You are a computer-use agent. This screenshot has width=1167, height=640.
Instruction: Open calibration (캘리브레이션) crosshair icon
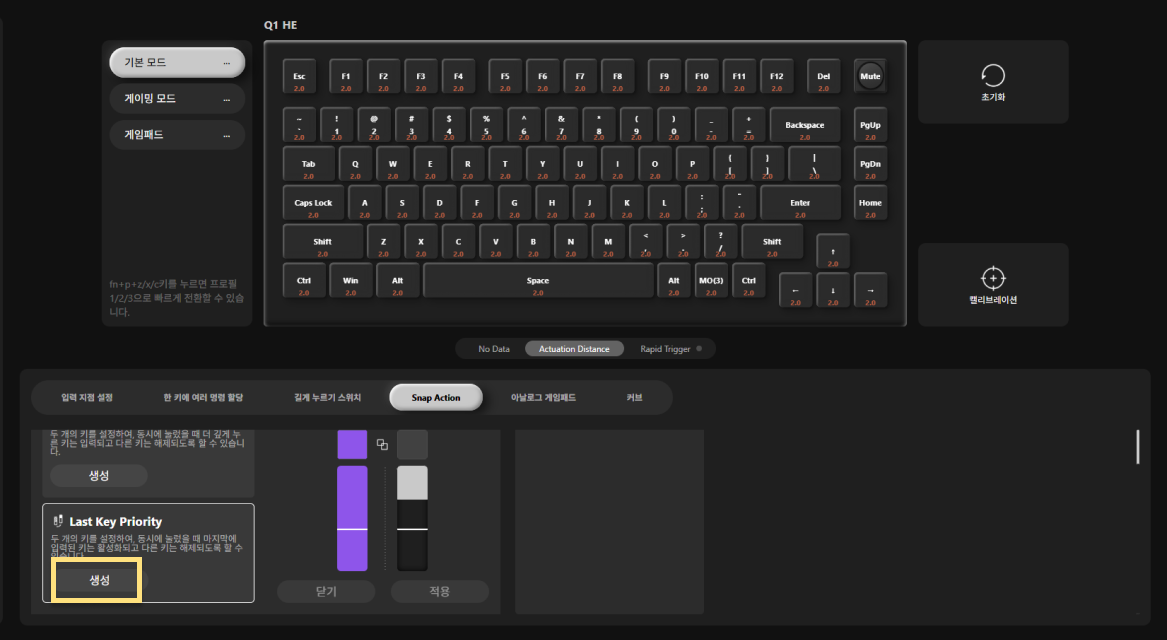click(x=993, y=278)
